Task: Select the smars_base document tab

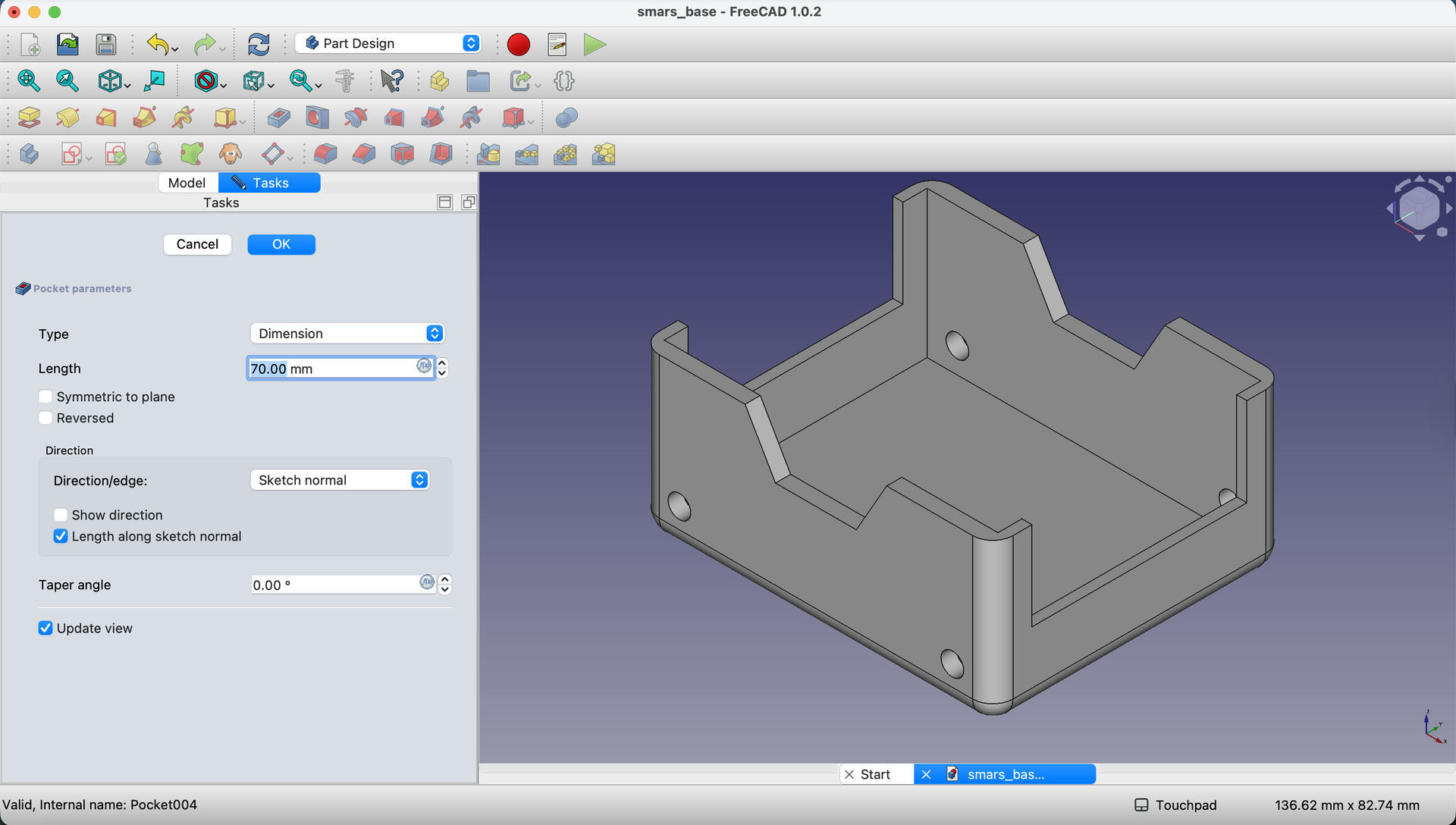Action: pyautogui.click(x=1006, y=774)
